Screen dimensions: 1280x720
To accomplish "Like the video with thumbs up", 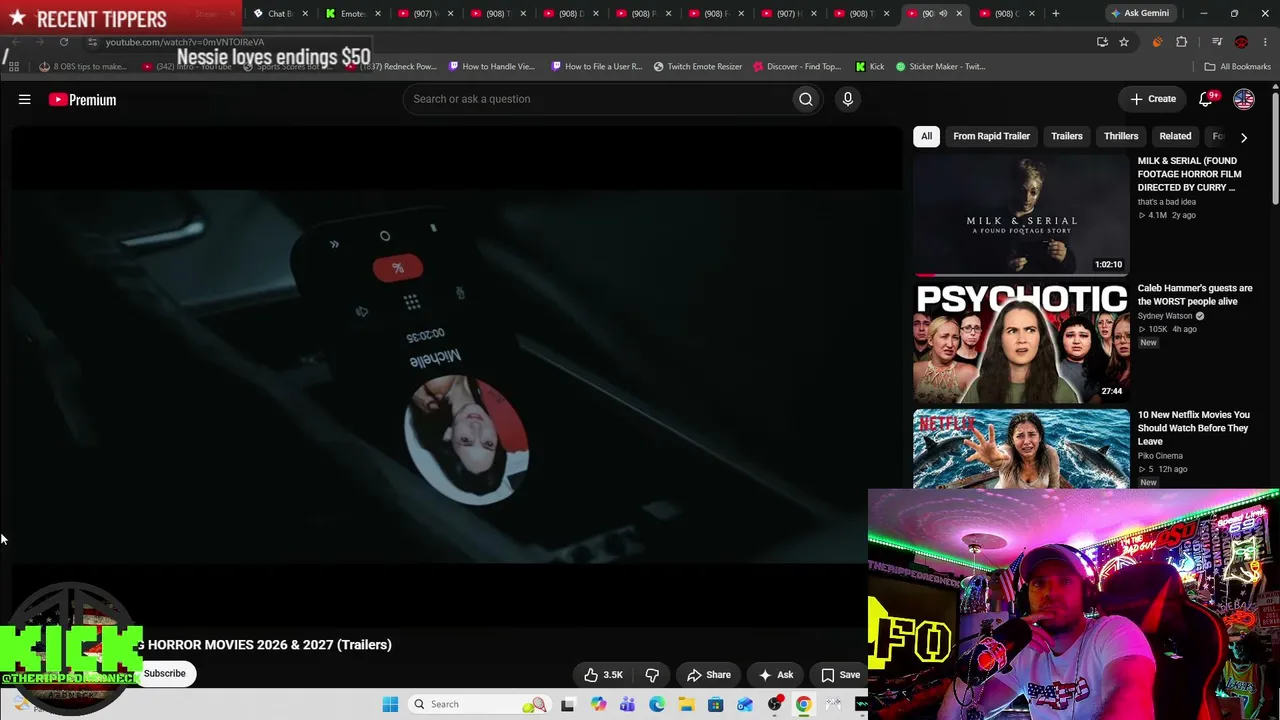I will [x=603, y=675].
